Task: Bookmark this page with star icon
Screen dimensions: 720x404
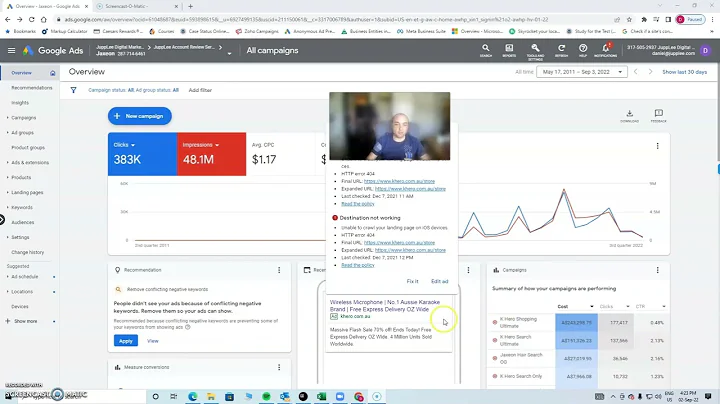Action: [629, 19]
